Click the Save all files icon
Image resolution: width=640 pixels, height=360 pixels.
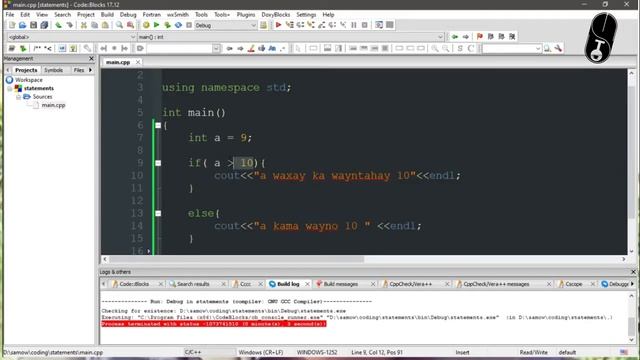tap(44, 25)
